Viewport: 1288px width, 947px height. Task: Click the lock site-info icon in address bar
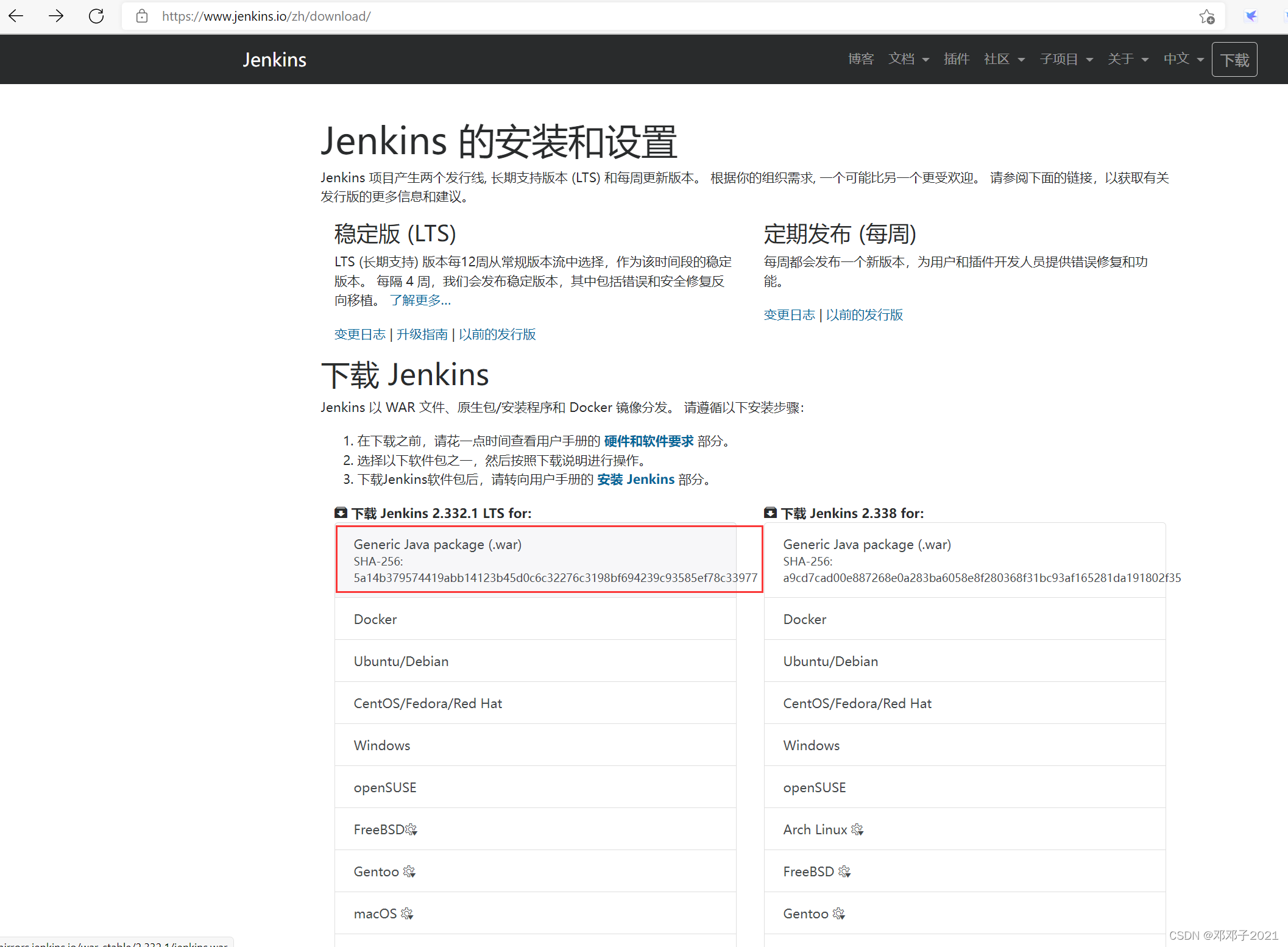point(142,16)
